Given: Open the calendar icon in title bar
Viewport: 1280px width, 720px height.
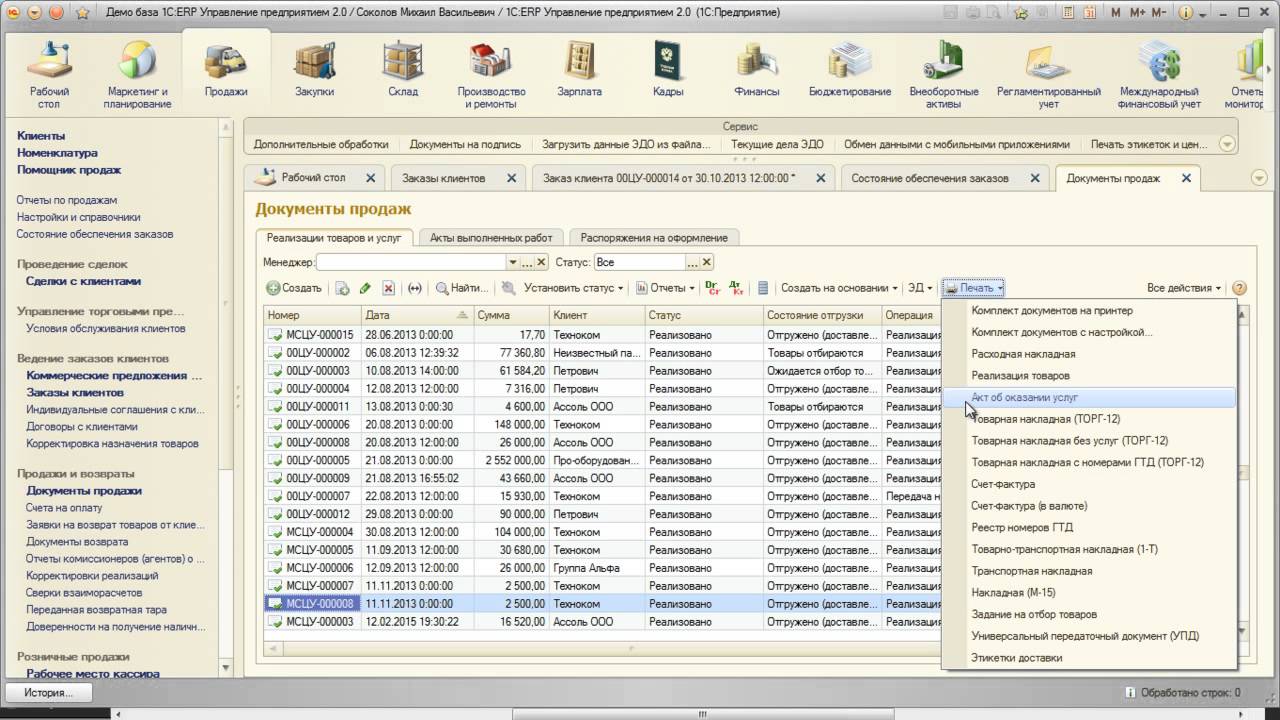Looking at the screenshot, I should 1090,13.
